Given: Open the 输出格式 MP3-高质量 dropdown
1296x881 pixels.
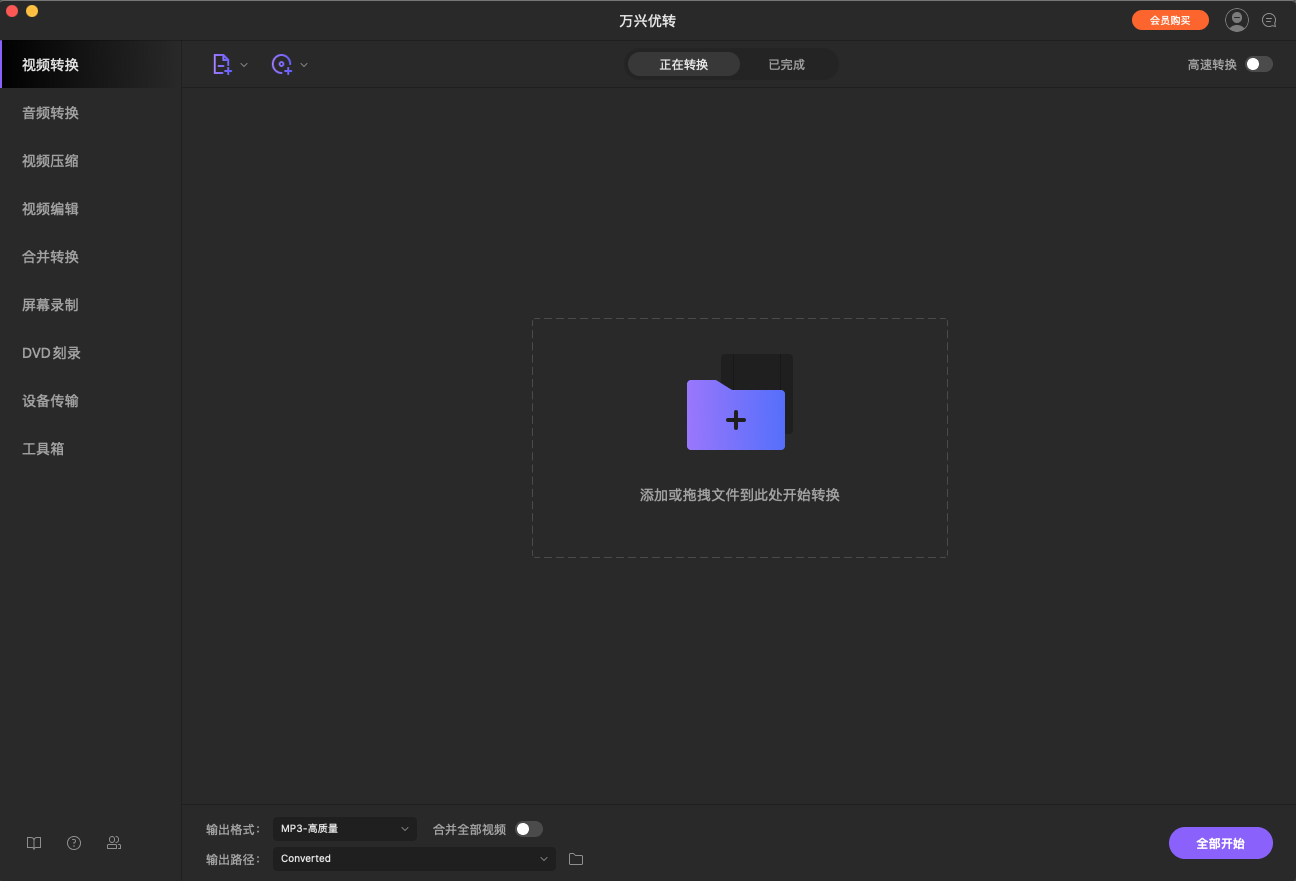Looking at the screenshot, I should coord(344,829).
